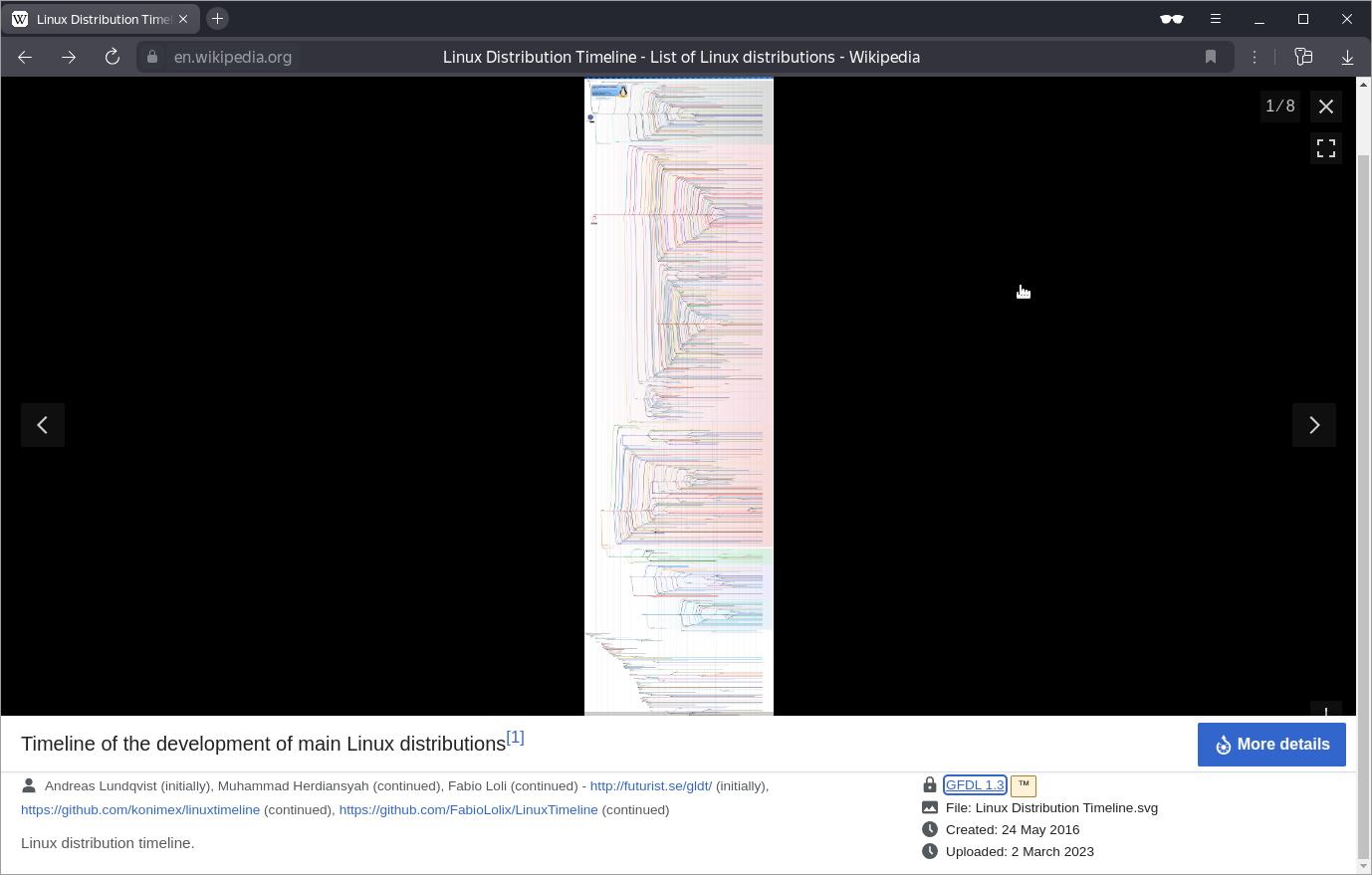This screenshot has height=875, width=1372.
Task: Click the page scrollbar's down arrow
Action: click(x=1364, y=867)
